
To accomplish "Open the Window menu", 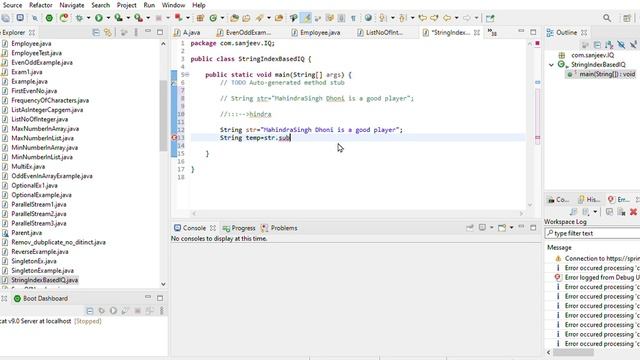I will 173,5.
